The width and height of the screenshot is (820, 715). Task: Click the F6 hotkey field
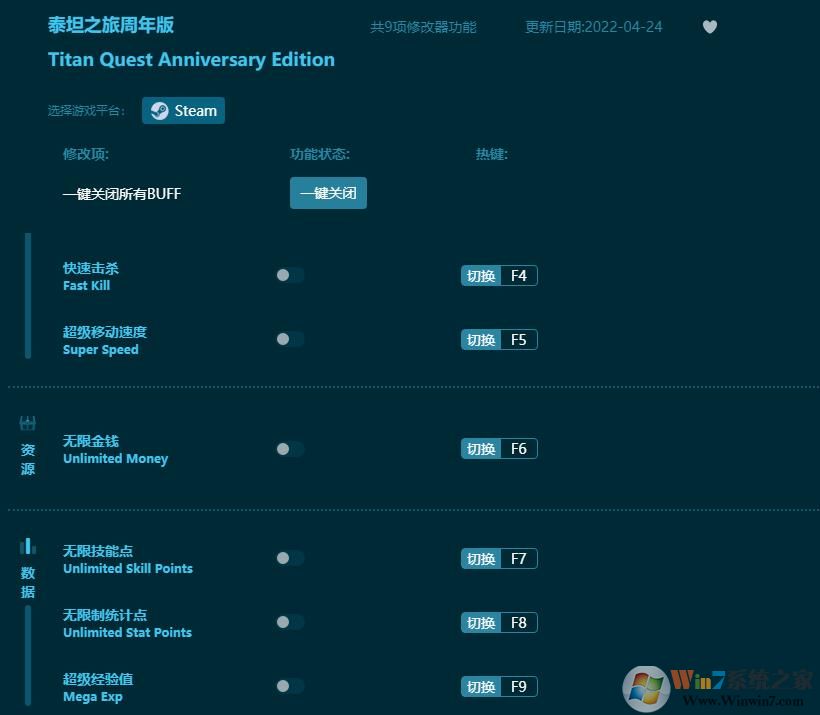tap(519, 449)
